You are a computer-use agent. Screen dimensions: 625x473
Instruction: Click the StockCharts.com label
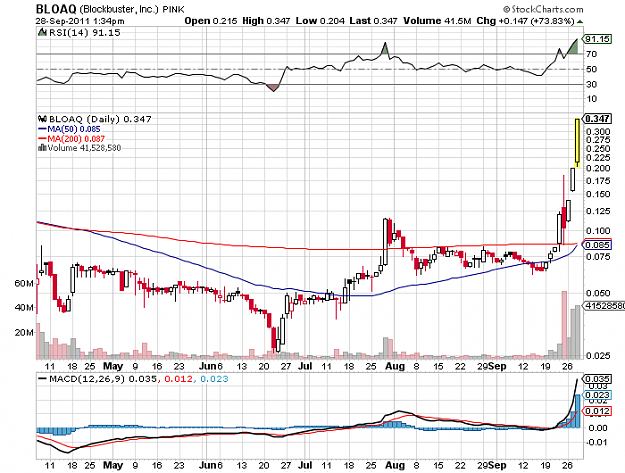[x=543, y=9]
